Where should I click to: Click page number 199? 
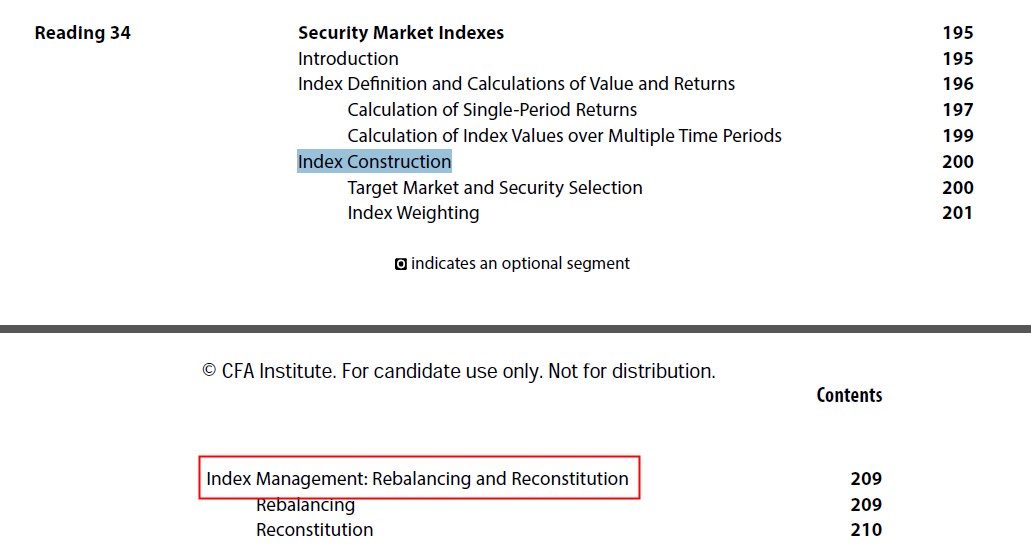(x=957, y=136)
